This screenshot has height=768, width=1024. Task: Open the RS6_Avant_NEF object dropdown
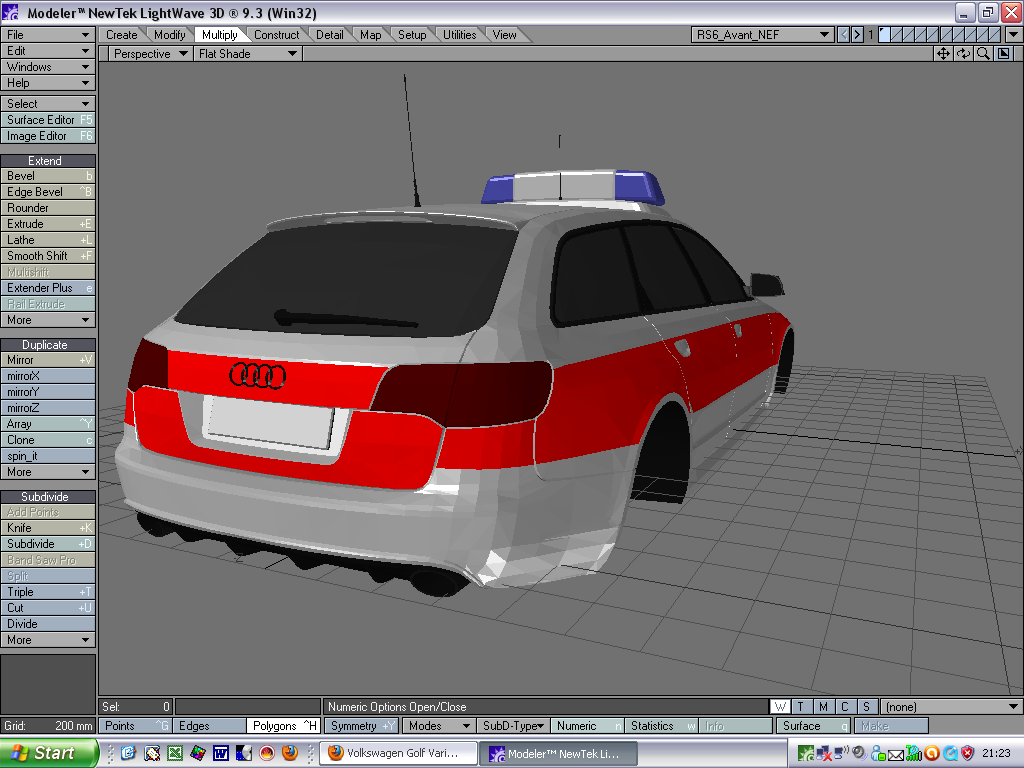click(x=762, y=35)
